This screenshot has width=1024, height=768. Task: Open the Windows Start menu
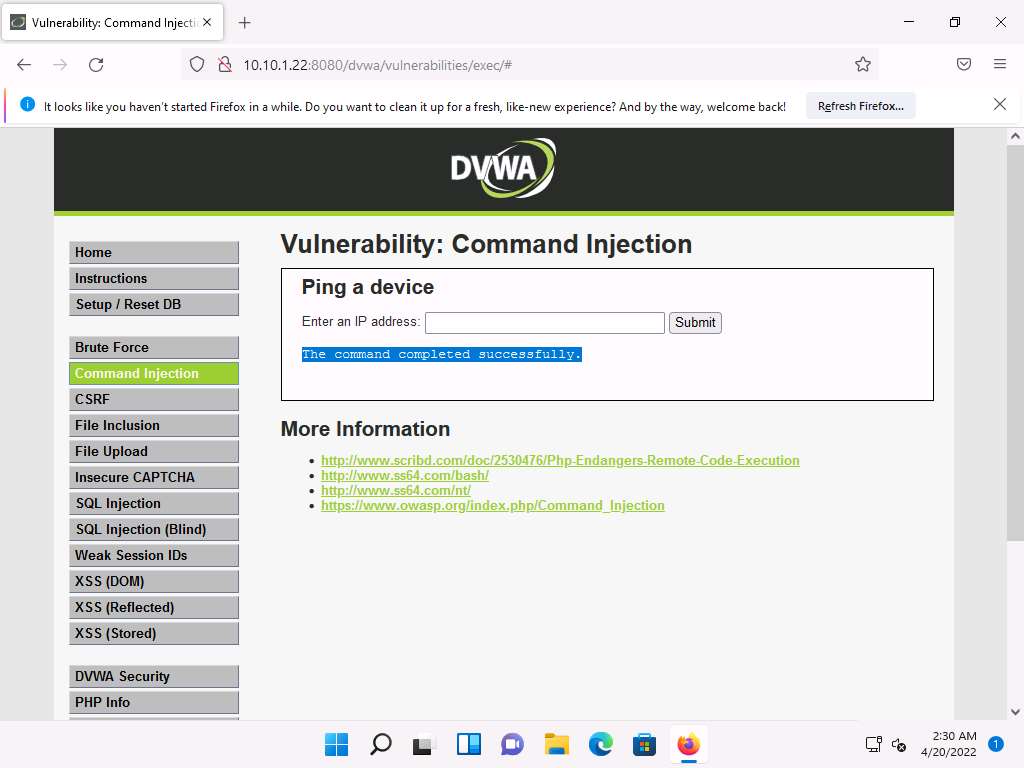336,744
